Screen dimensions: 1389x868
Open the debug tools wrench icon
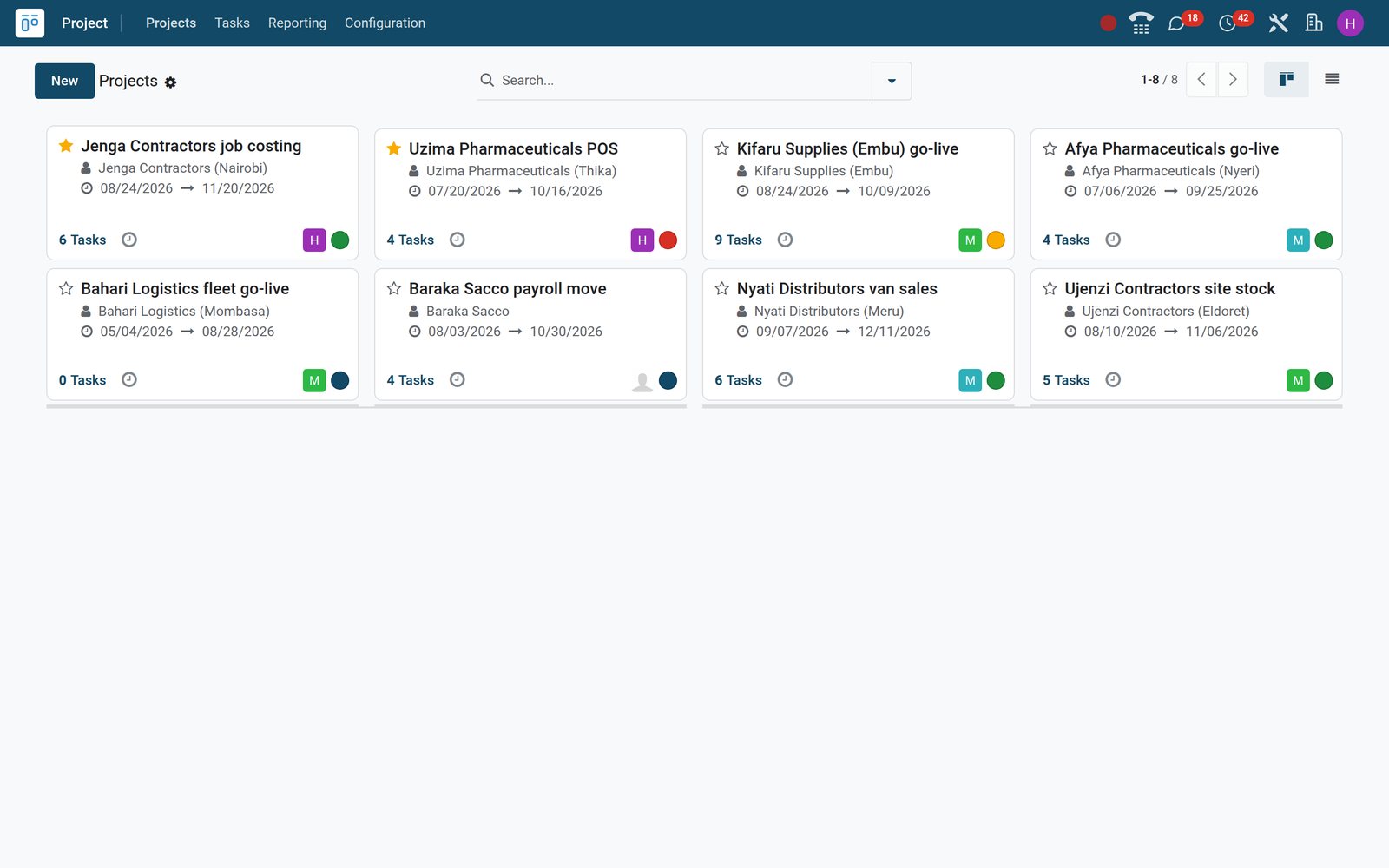1278,23
